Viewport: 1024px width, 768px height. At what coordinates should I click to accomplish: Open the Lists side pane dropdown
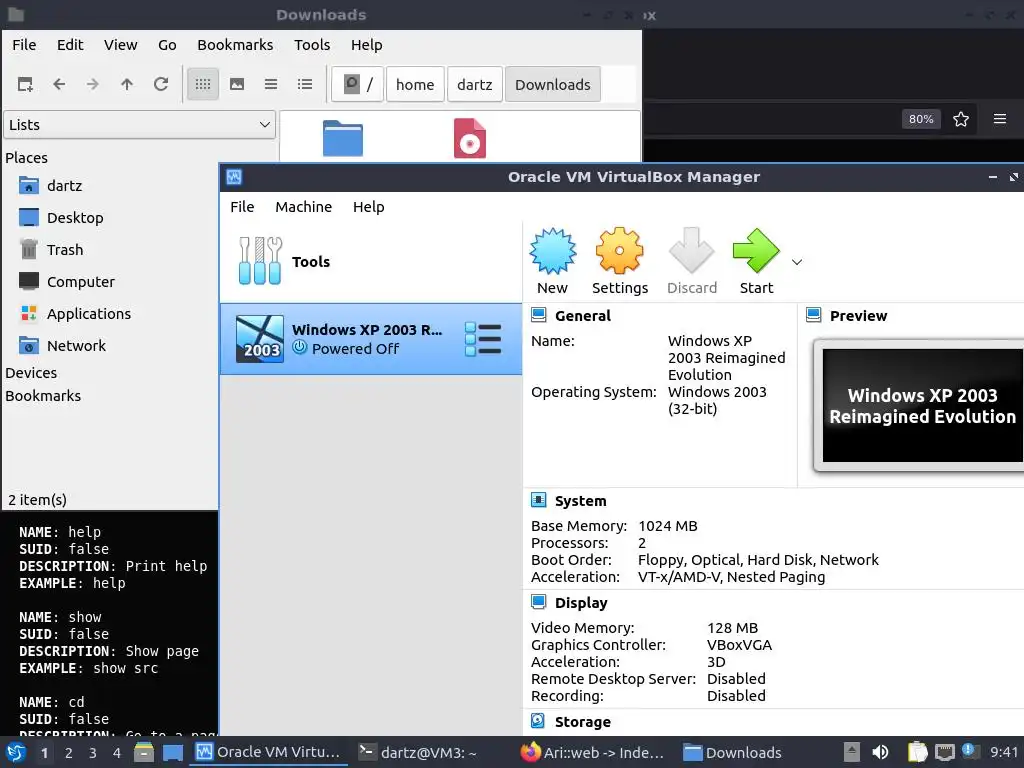[x=140, y=125]
